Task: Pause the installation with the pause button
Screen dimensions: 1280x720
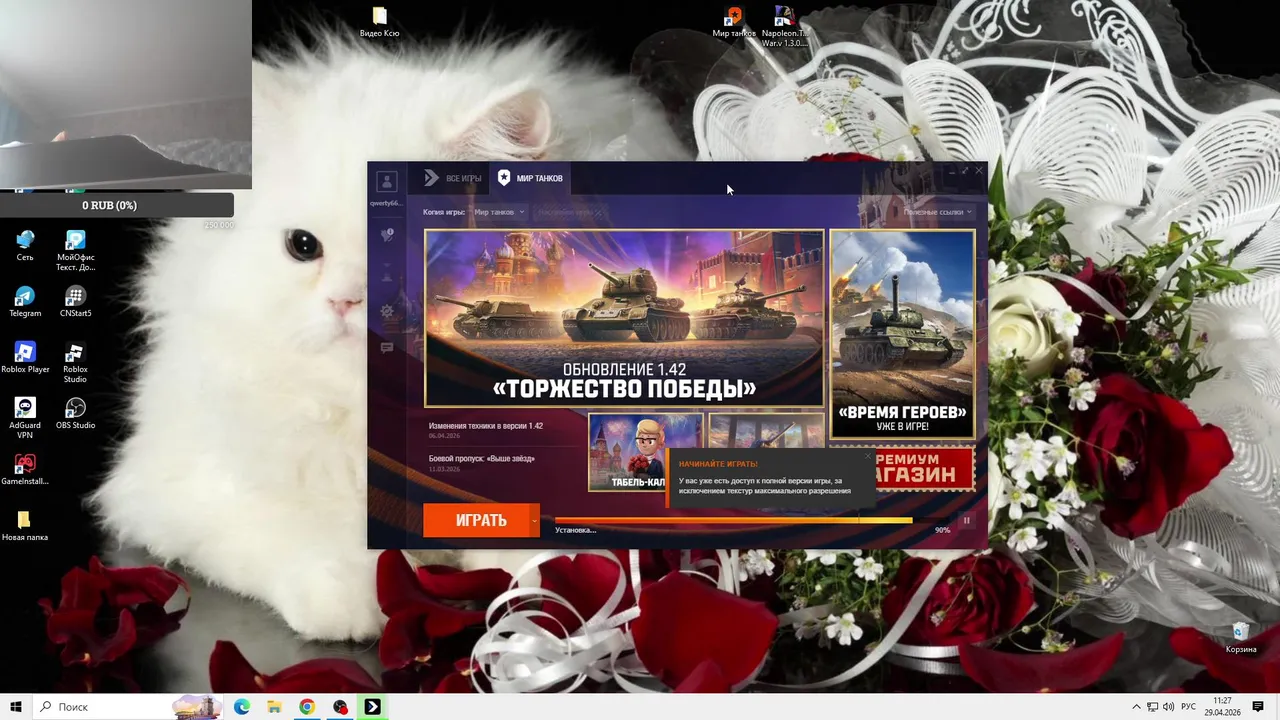Action: (966, 520)
